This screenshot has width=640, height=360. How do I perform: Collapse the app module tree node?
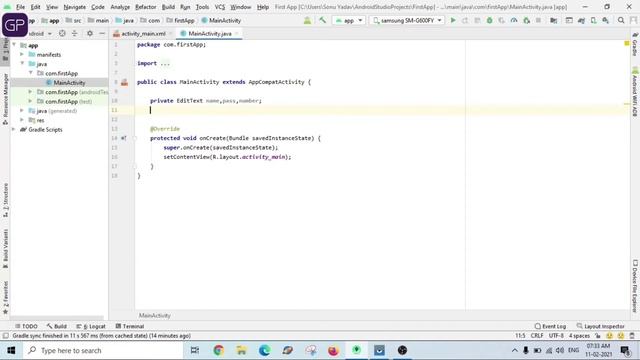point(15,45)
